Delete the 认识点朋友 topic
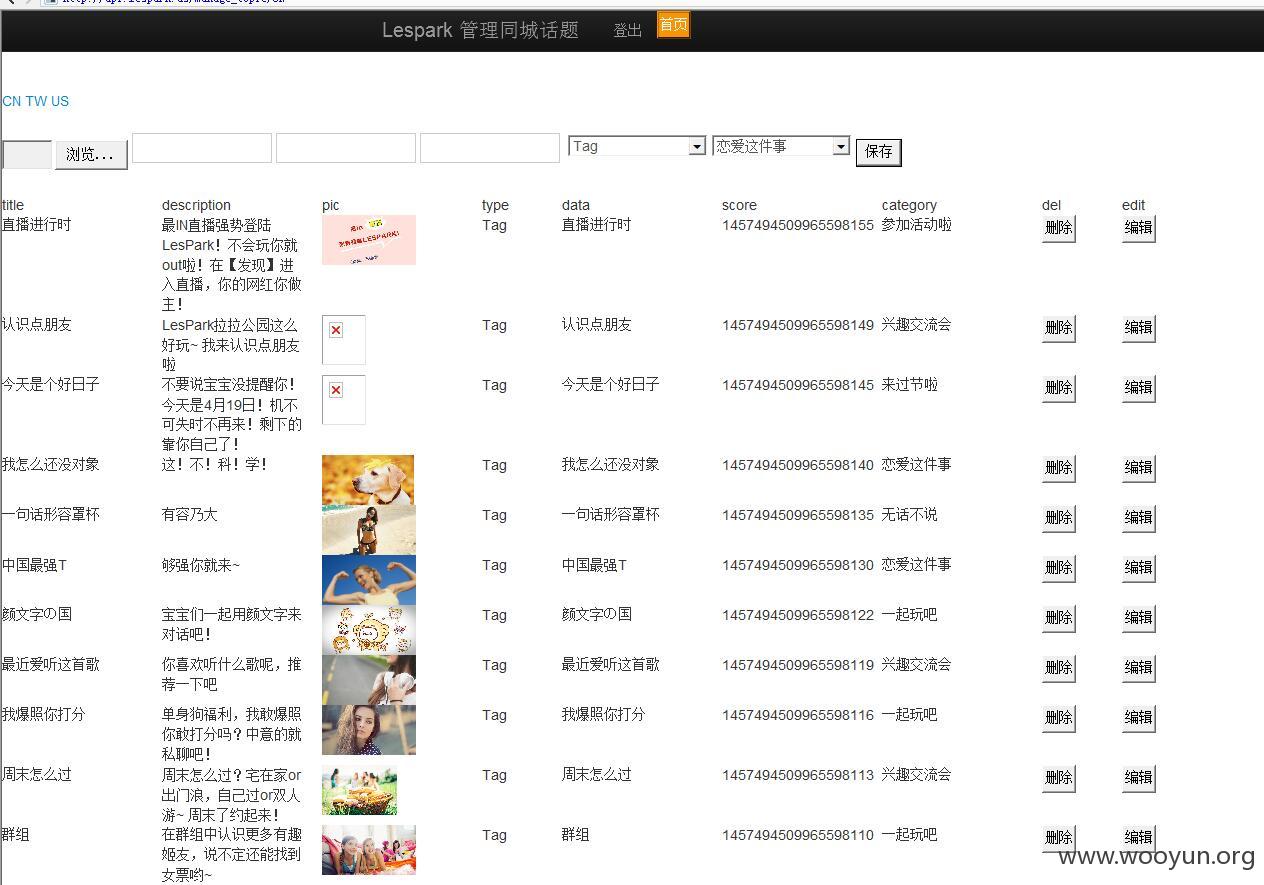 [1058, 328]
